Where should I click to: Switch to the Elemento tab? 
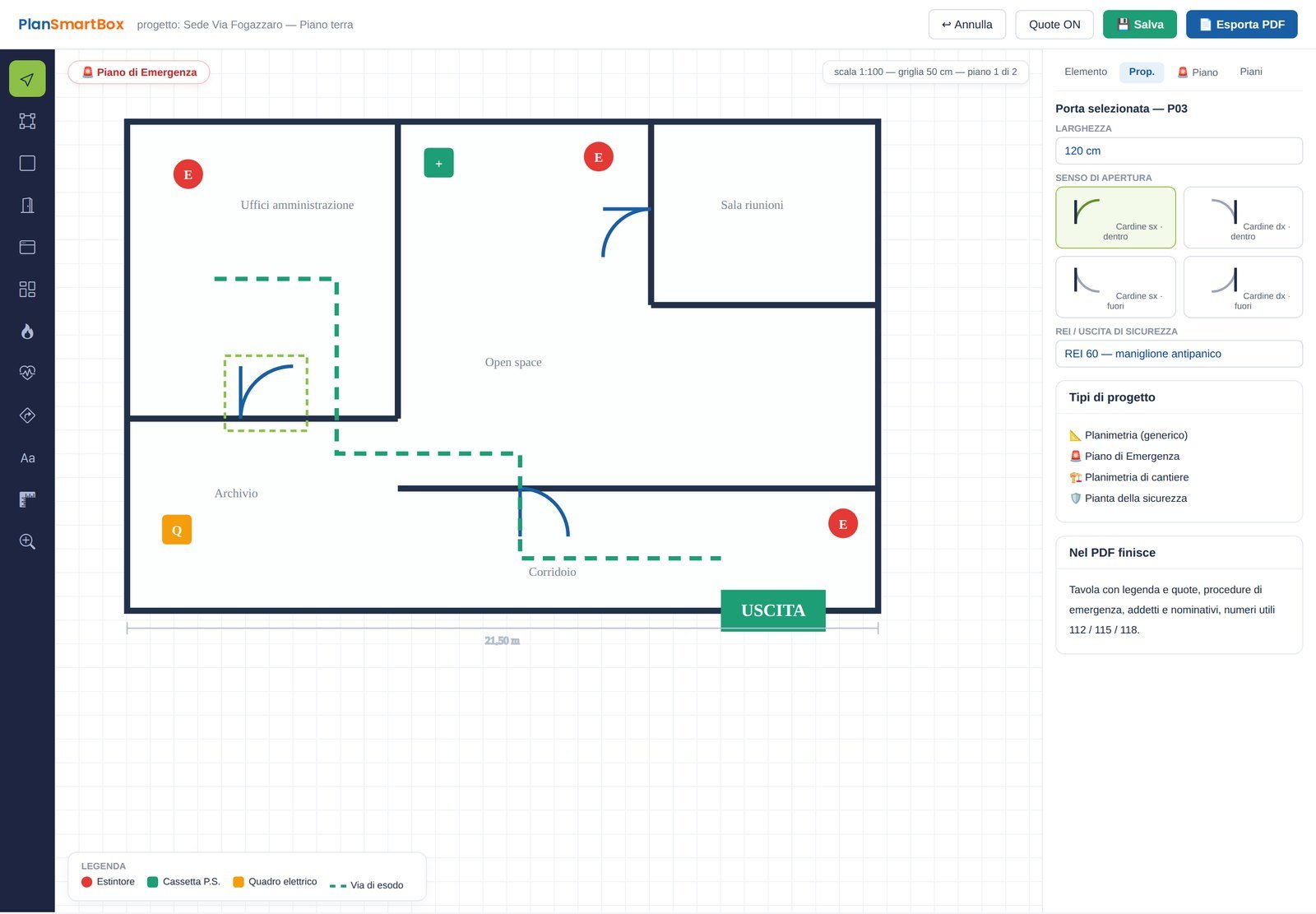coord(1086,72)
